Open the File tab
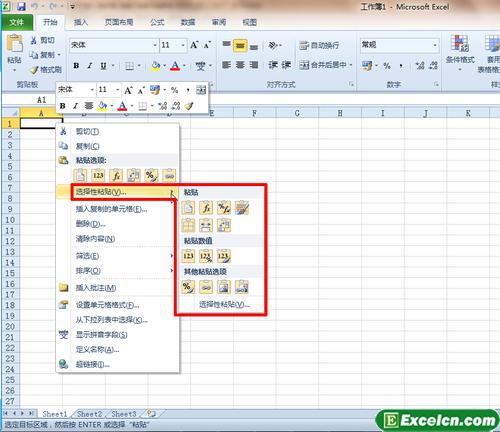Viewport: 500px width, 432px height. pos(17,22)
